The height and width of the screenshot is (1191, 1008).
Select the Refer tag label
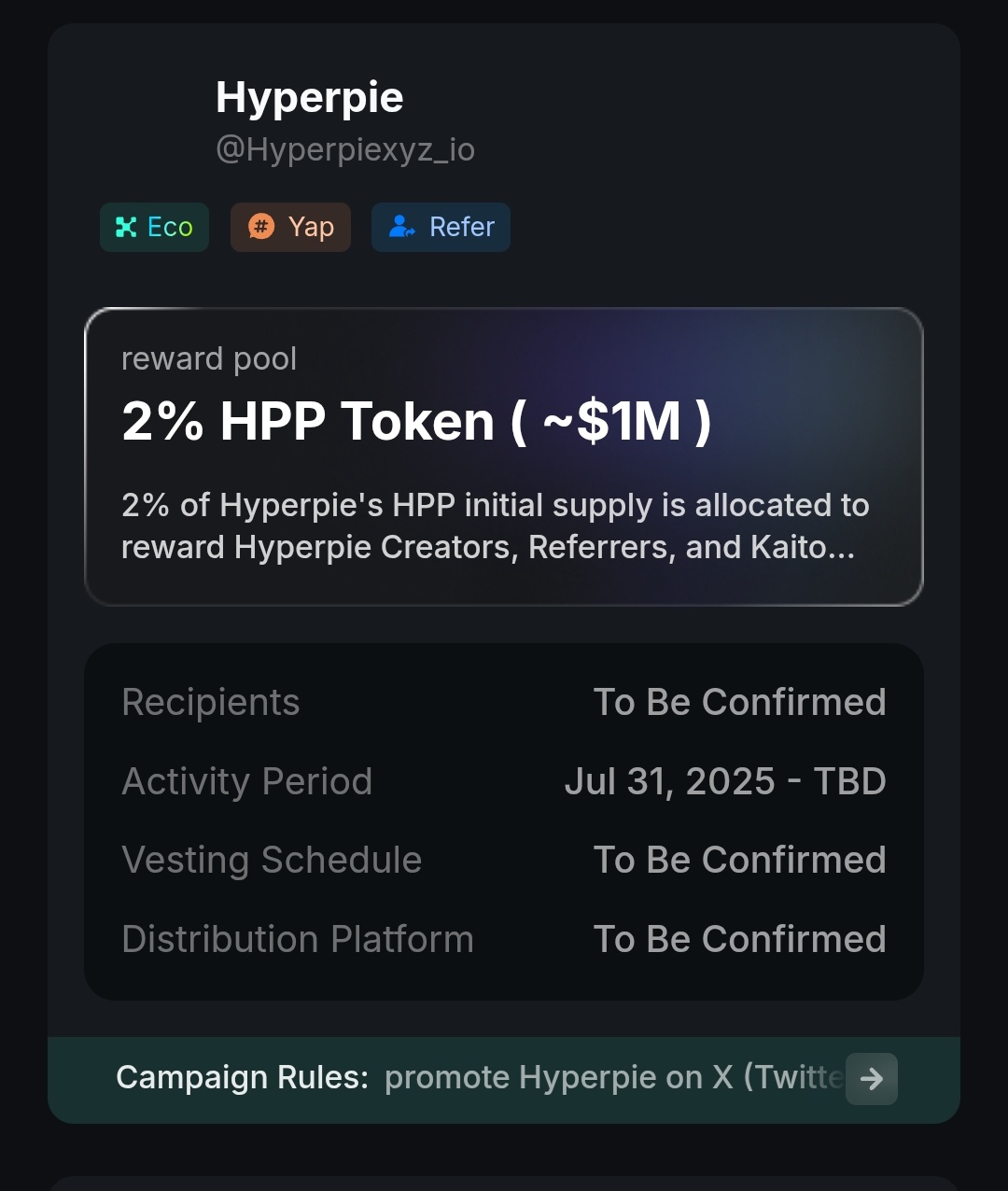[x=461, y=227]
